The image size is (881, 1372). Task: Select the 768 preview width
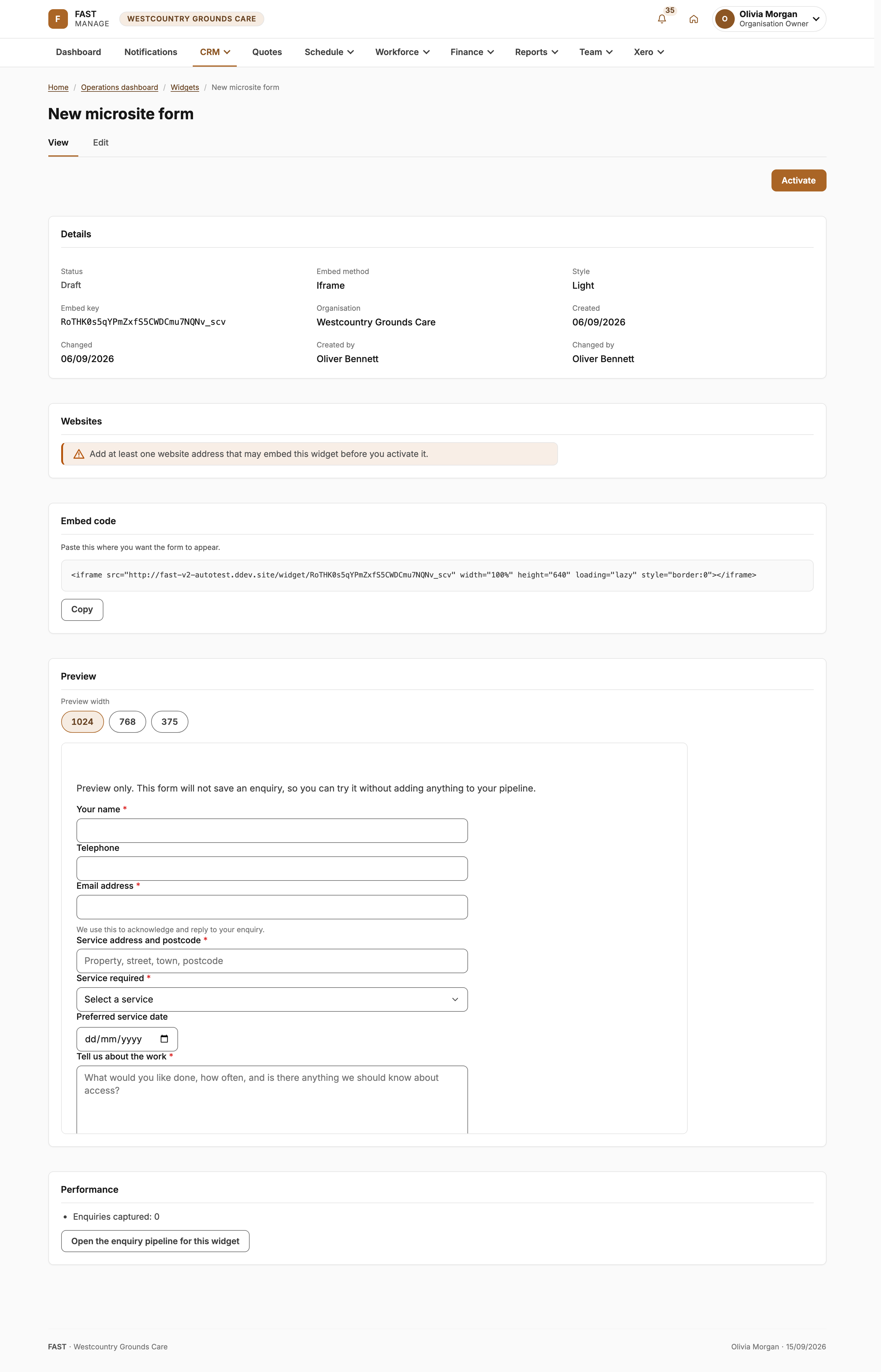pos(128,722)
